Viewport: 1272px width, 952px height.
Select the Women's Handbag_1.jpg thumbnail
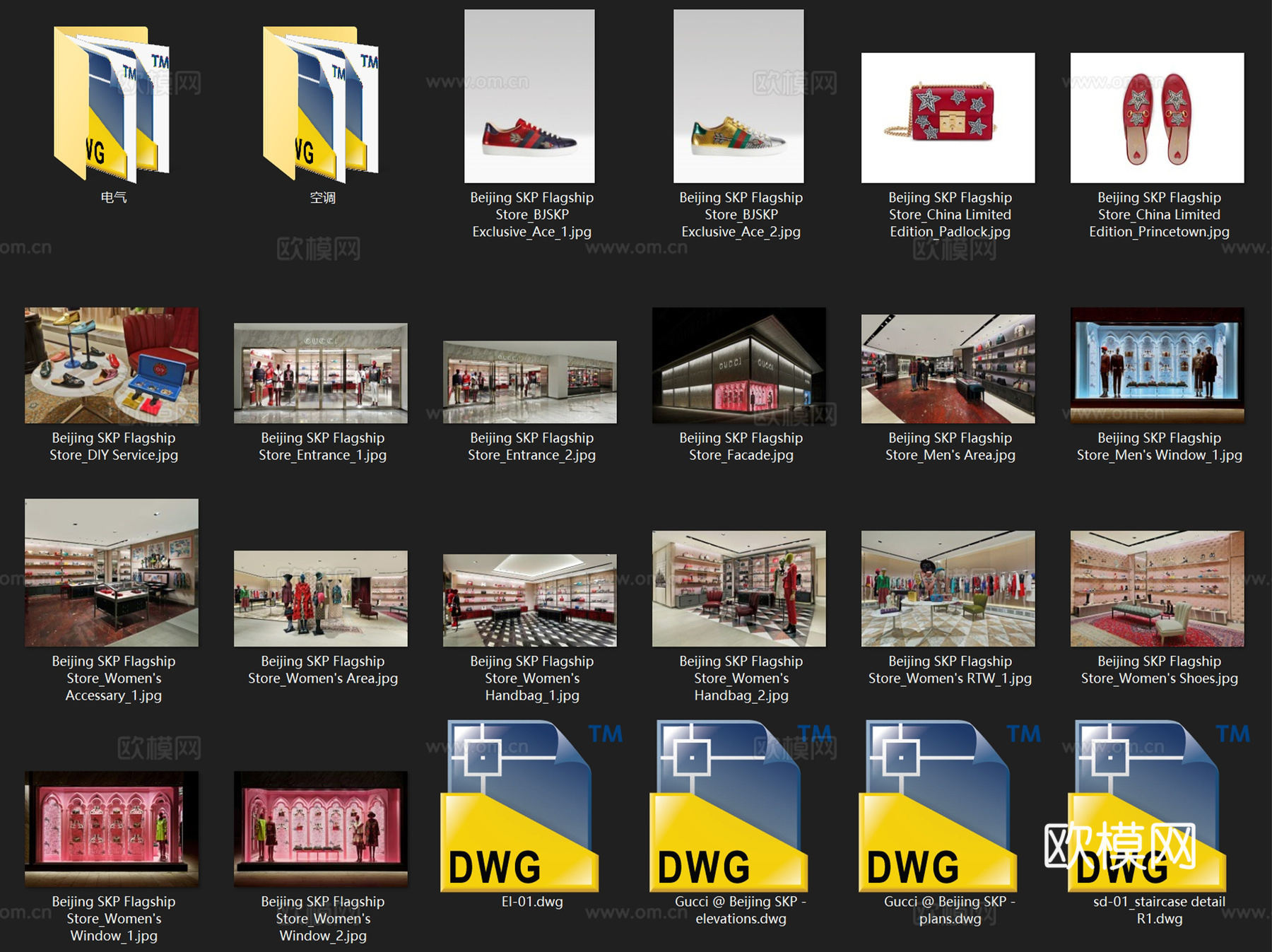coord(530,601)
